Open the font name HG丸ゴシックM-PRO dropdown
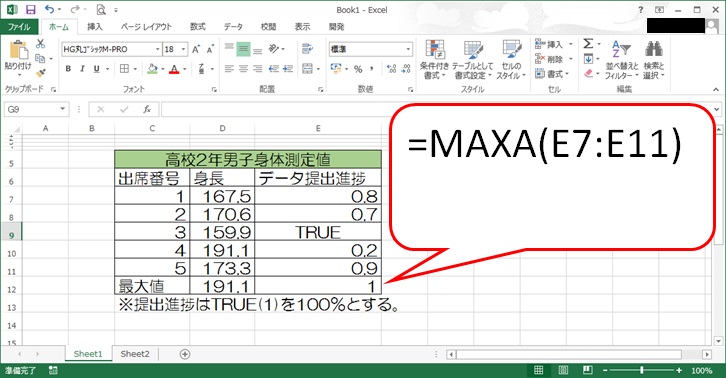Viewport: 726px width, 378px height. coord(157,49)
